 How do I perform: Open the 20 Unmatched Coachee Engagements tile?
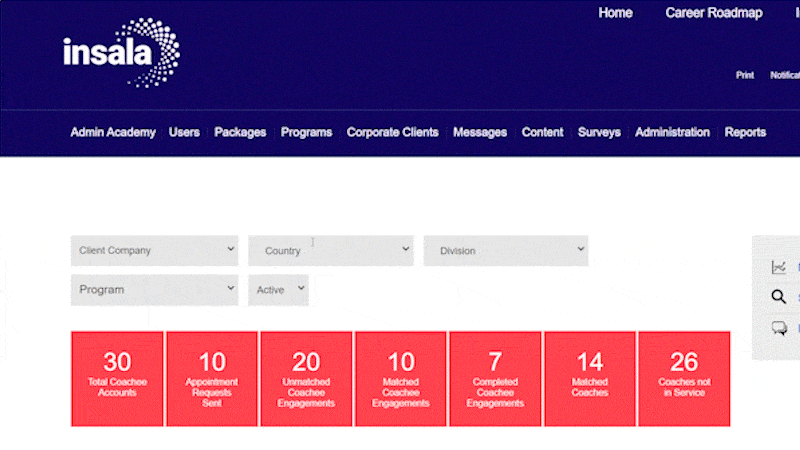coord(306,379)
